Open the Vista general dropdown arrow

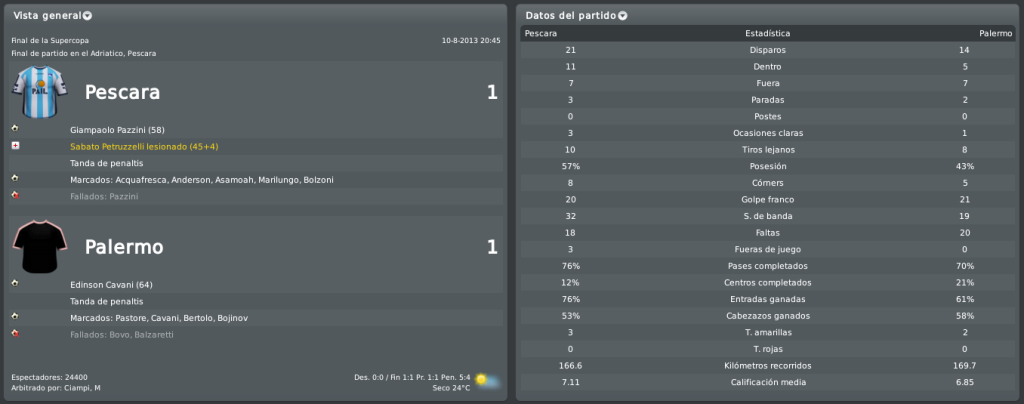coord(88,16)
